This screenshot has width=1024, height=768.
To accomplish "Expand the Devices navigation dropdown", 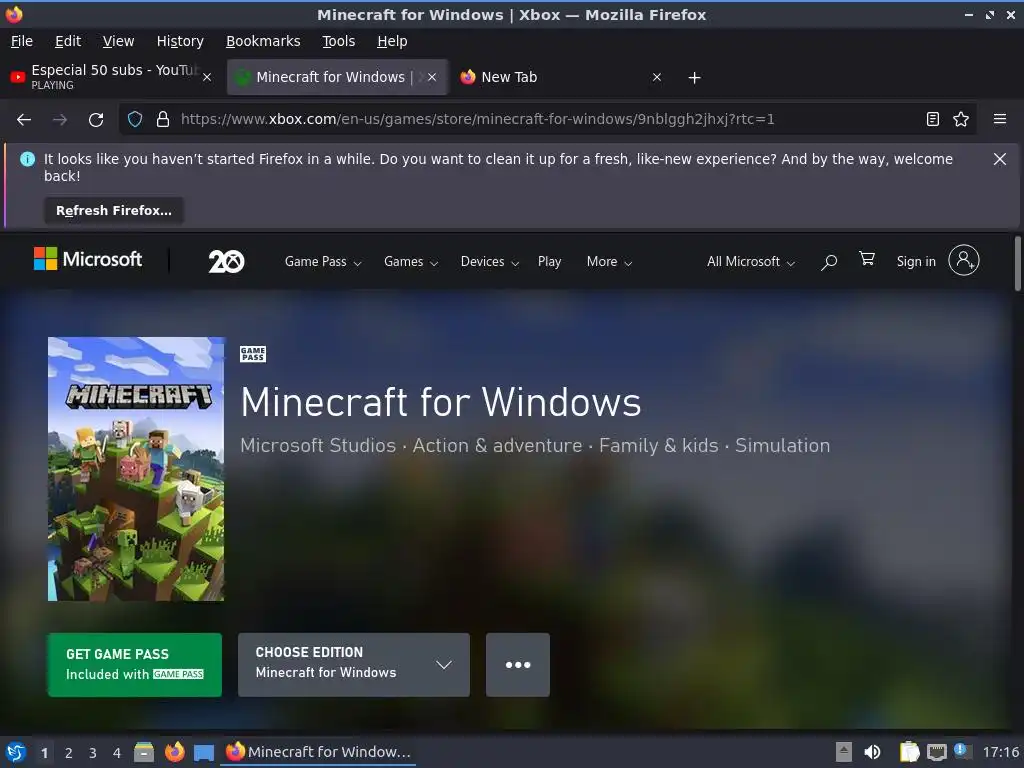I will pyautogui.click(x=490, y=262).
